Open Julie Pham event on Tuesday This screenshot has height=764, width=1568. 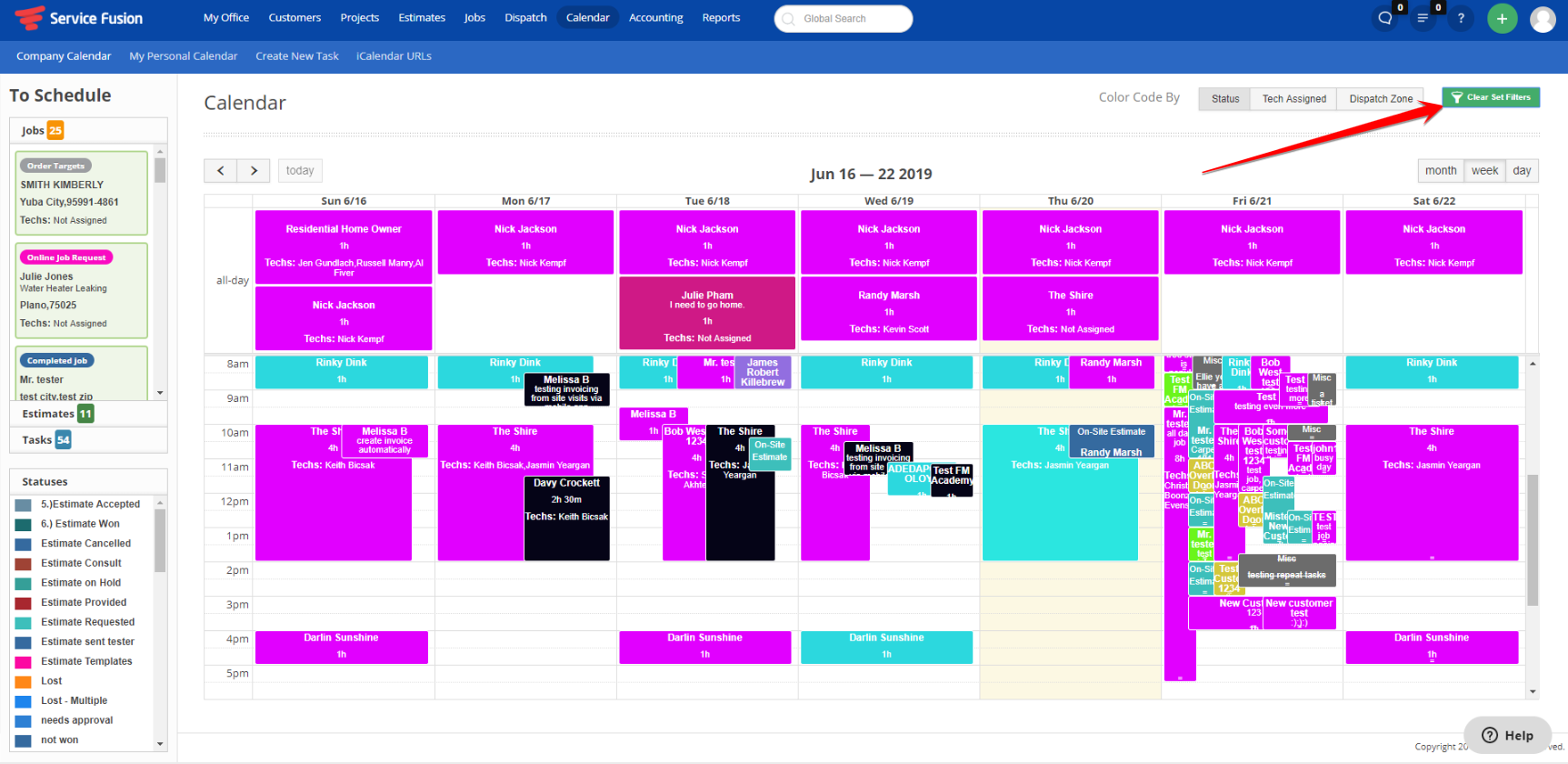click(707, 313)
